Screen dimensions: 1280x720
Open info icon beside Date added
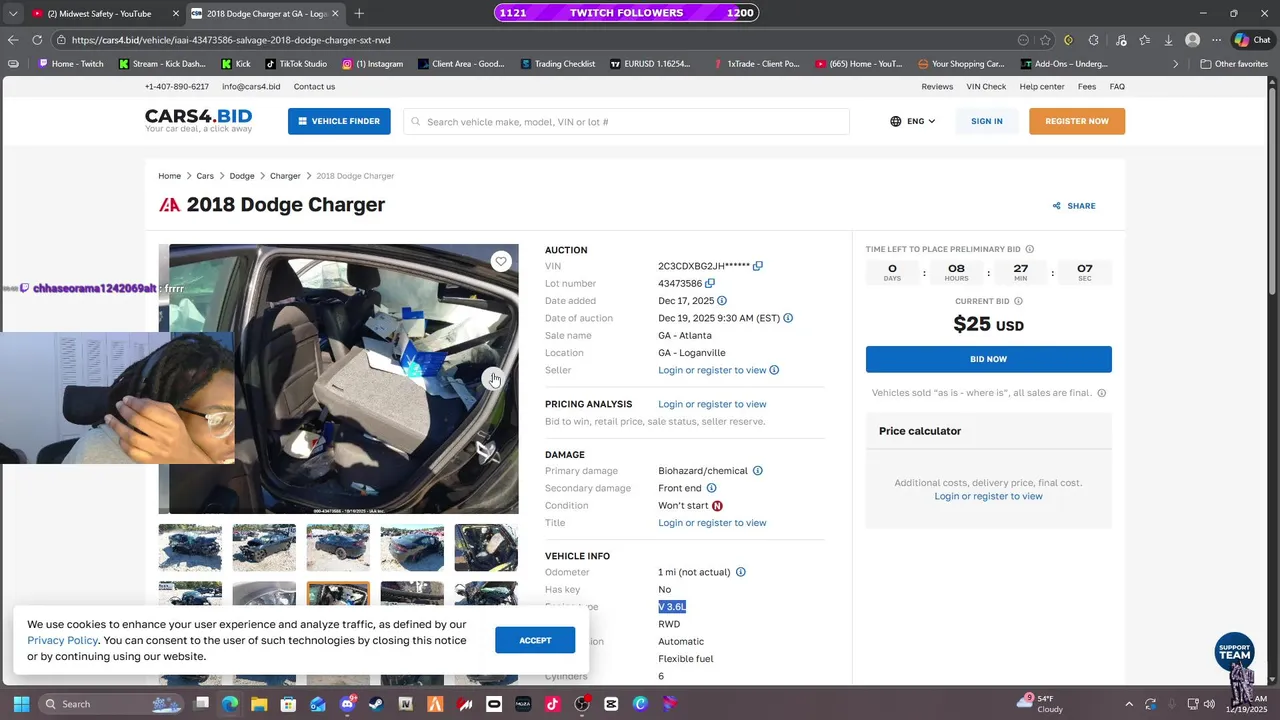point(722,301)
